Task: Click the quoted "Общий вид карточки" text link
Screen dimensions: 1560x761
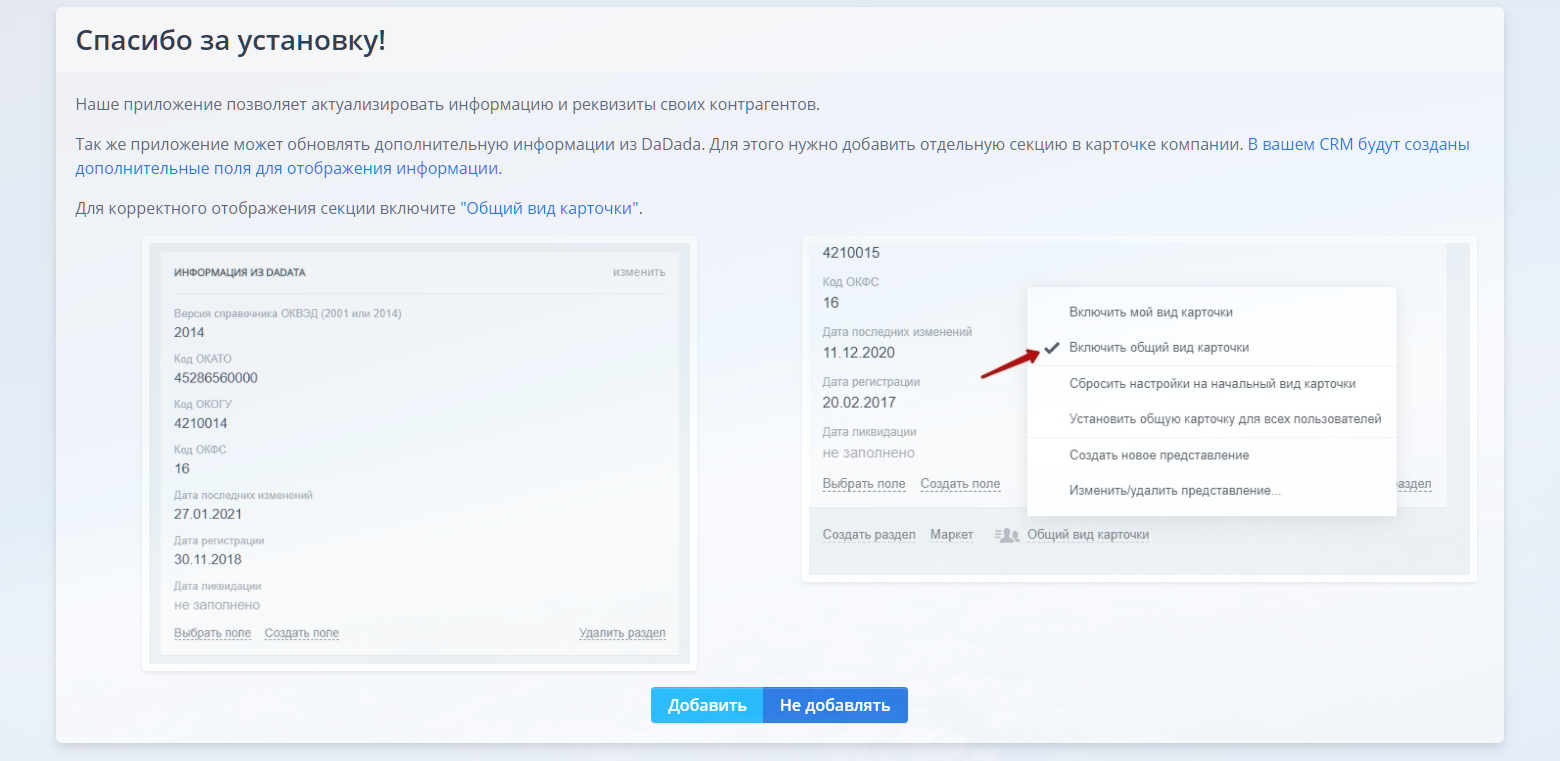Action: tap(550, 208)
